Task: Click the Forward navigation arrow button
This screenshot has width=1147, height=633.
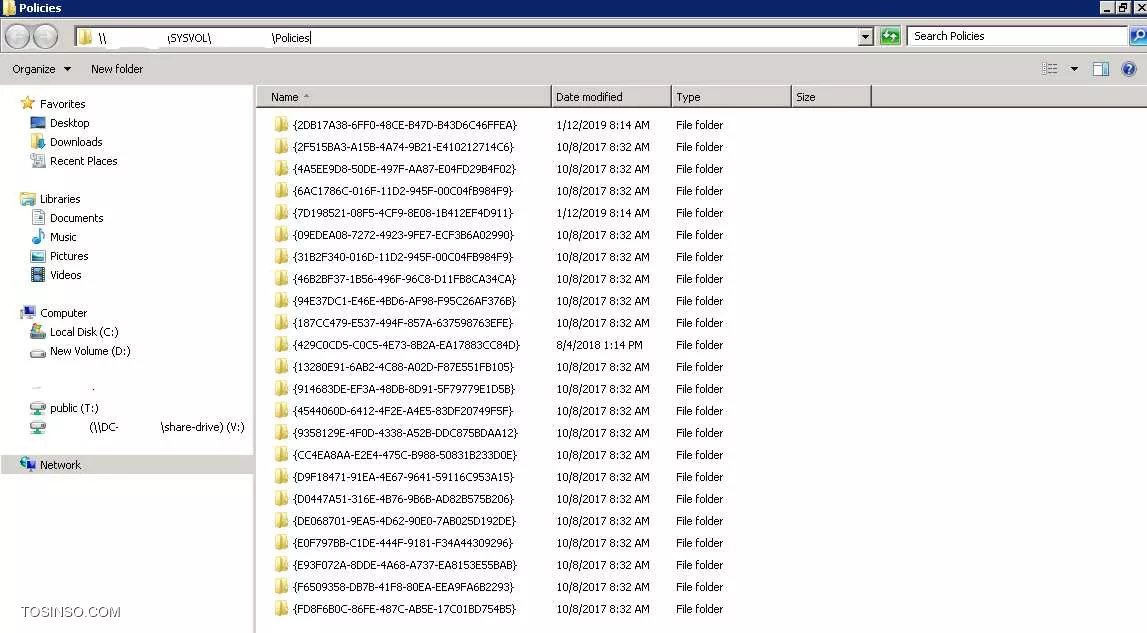Action: pyautogui.click(x=45, y=37)
